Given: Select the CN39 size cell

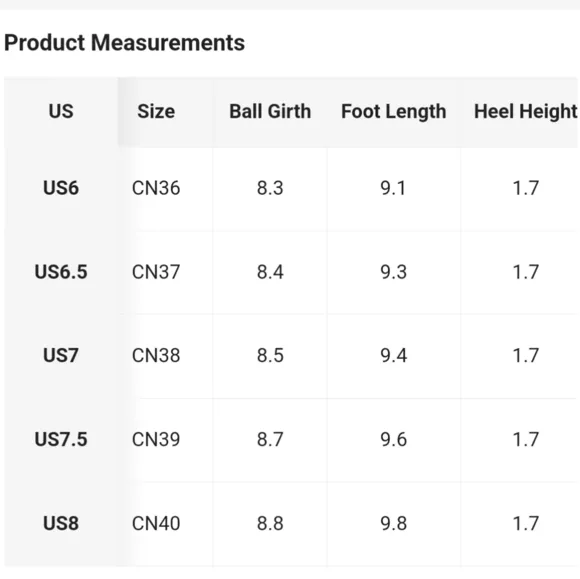Looking at the screenshot, I should click(x=156, y=440).
